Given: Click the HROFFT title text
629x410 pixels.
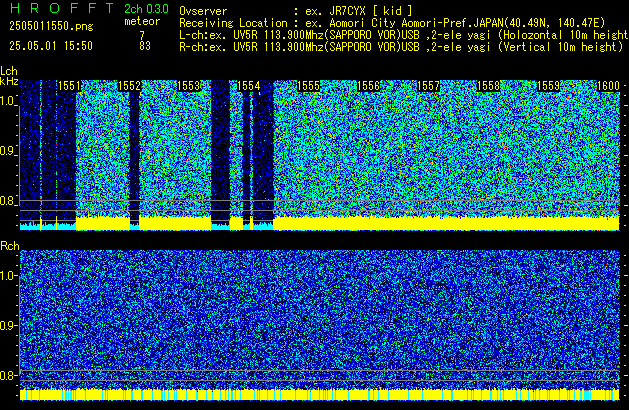Looking at the screenshot, I should tap(62, 8).
